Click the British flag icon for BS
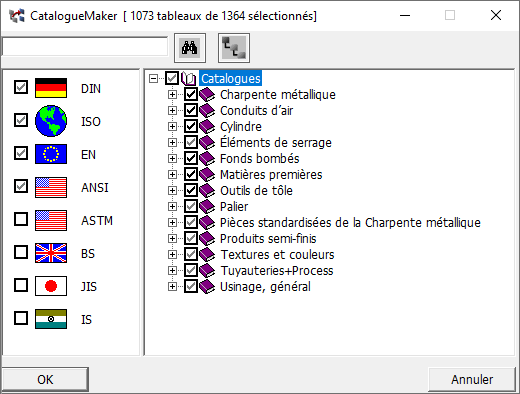 coord(51,253)
